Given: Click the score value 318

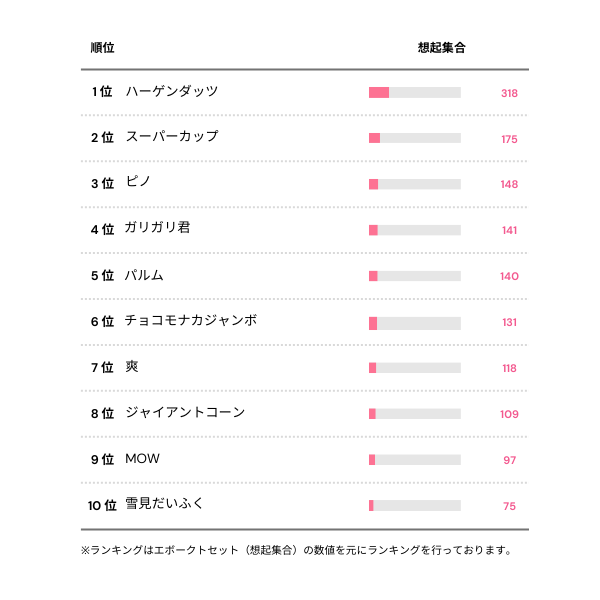Looking at the screenshot, I should (x=509, y=93).
